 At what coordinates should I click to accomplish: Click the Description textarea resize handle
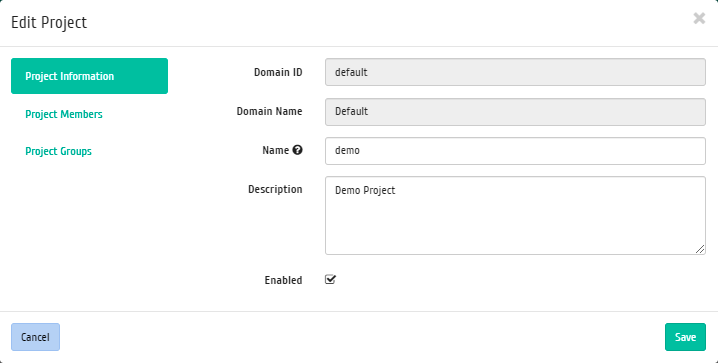[700, 249]
